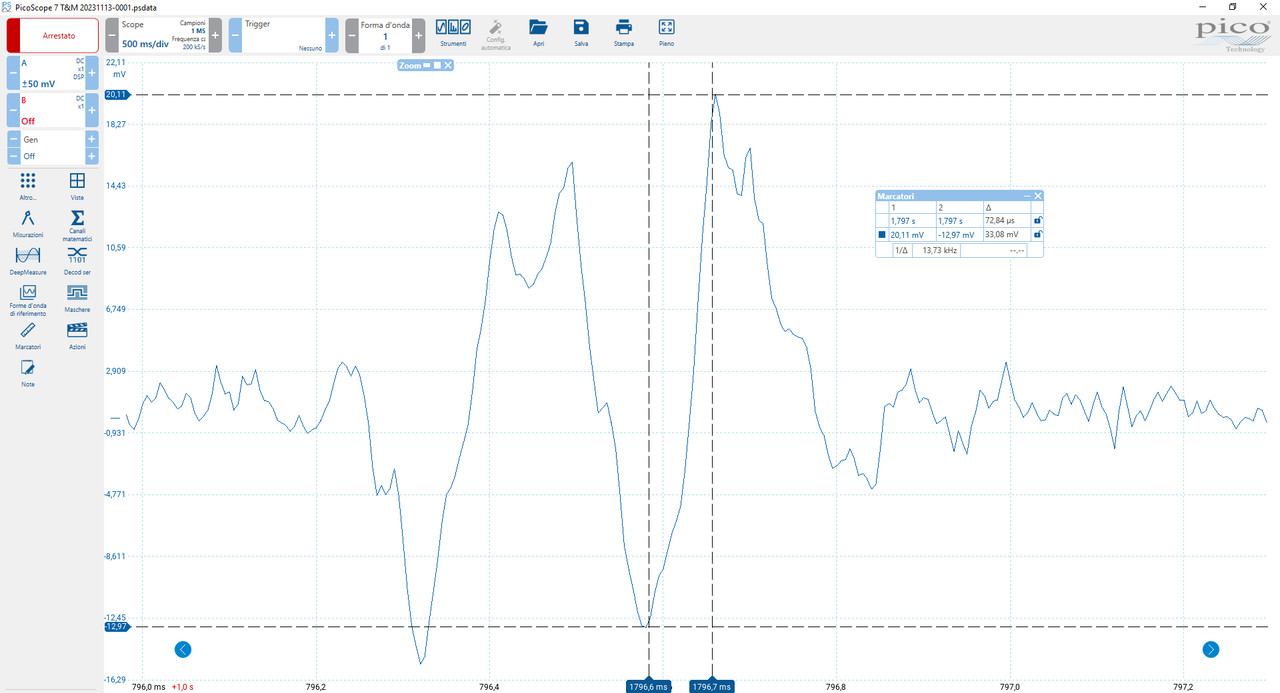This screenshot has width=1280, height=693.
Task: Go to the previous Forma d'onda buffer
Action: point(352,35)
